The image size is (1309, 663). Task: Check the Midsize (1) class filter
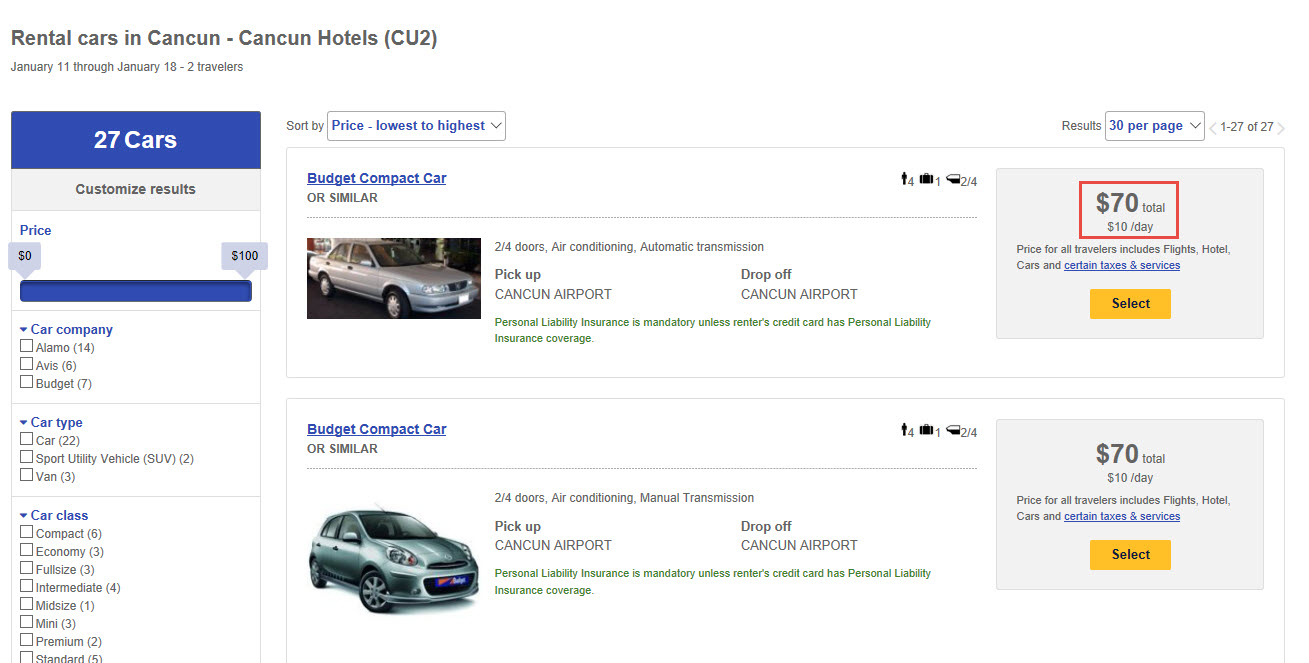(x=27, y=604)
